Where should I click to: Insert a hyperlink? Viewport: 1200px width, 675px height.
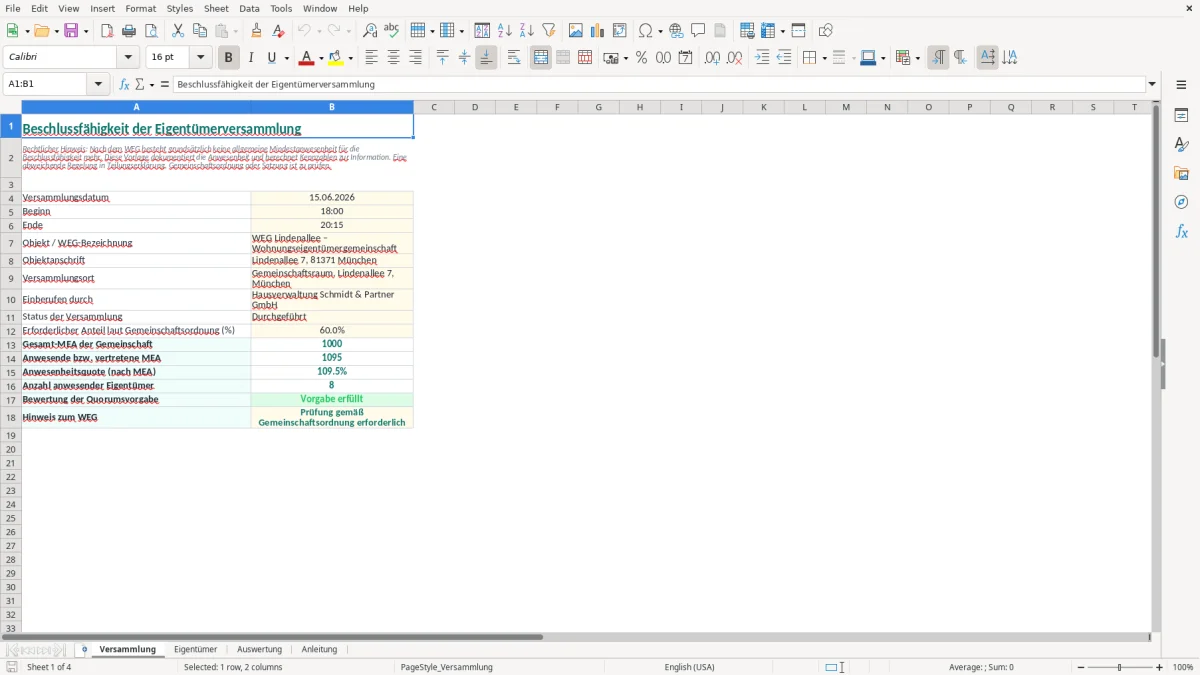tap(676, 31)
